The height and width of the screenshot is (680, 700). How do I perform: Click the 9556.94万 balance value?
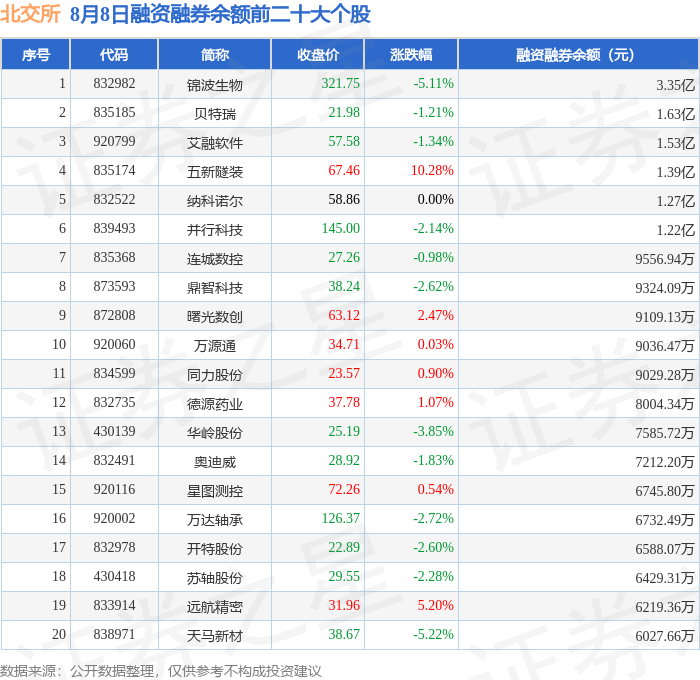point(665,259)
